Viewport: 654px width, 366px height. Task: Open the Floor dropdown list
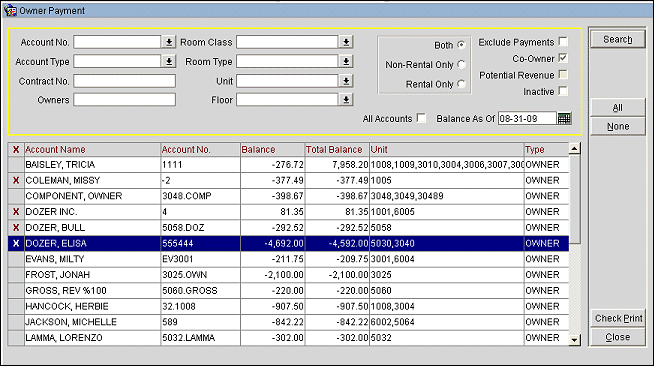[346, 100]
